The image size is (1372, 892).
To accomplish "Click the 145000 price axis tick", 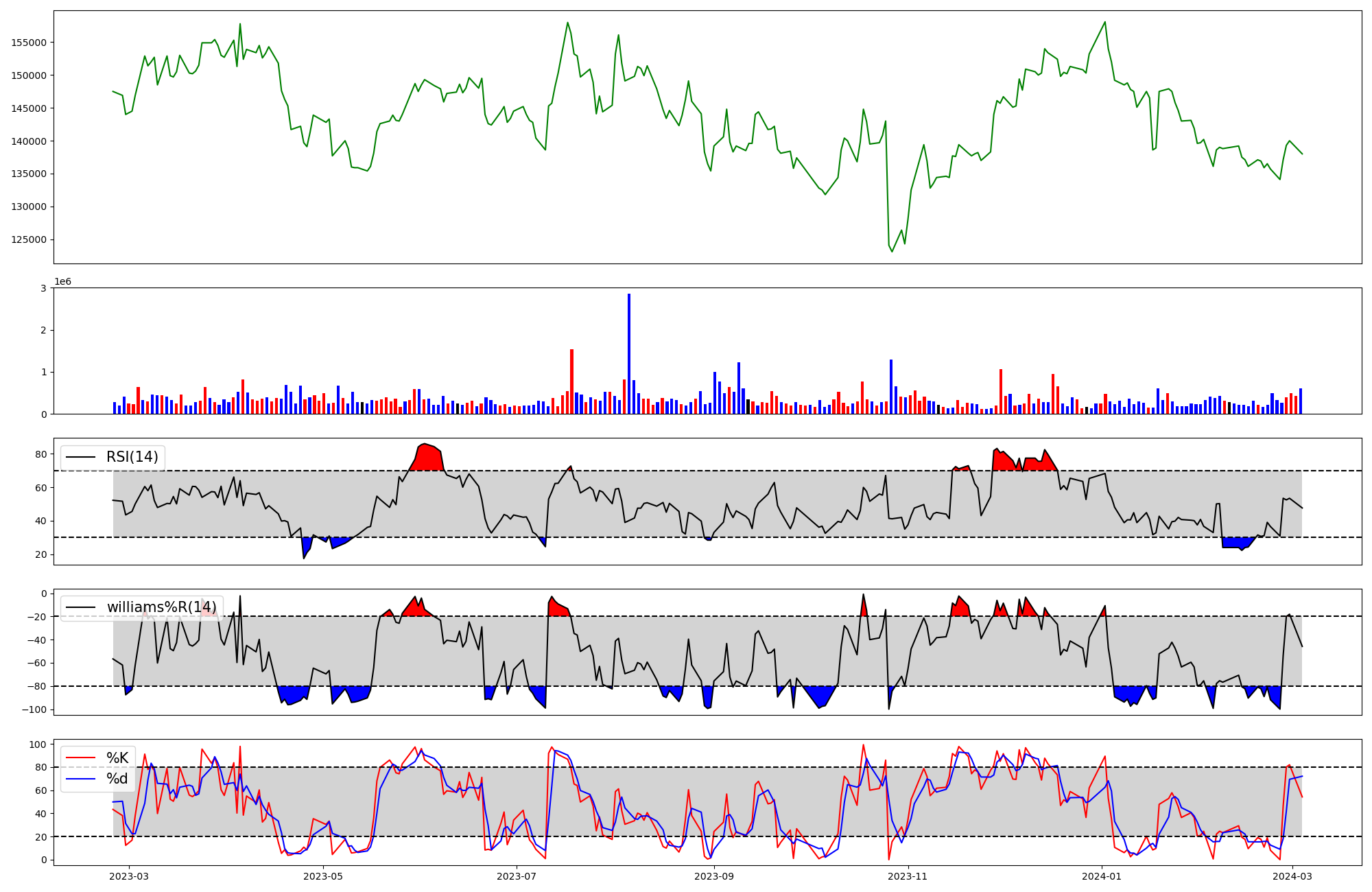I will [x=29, y=108].
